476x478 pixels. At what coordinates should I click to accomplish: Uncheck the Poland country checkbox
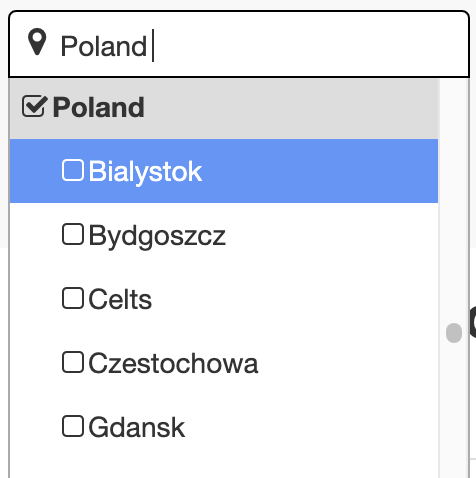point(34,106)
